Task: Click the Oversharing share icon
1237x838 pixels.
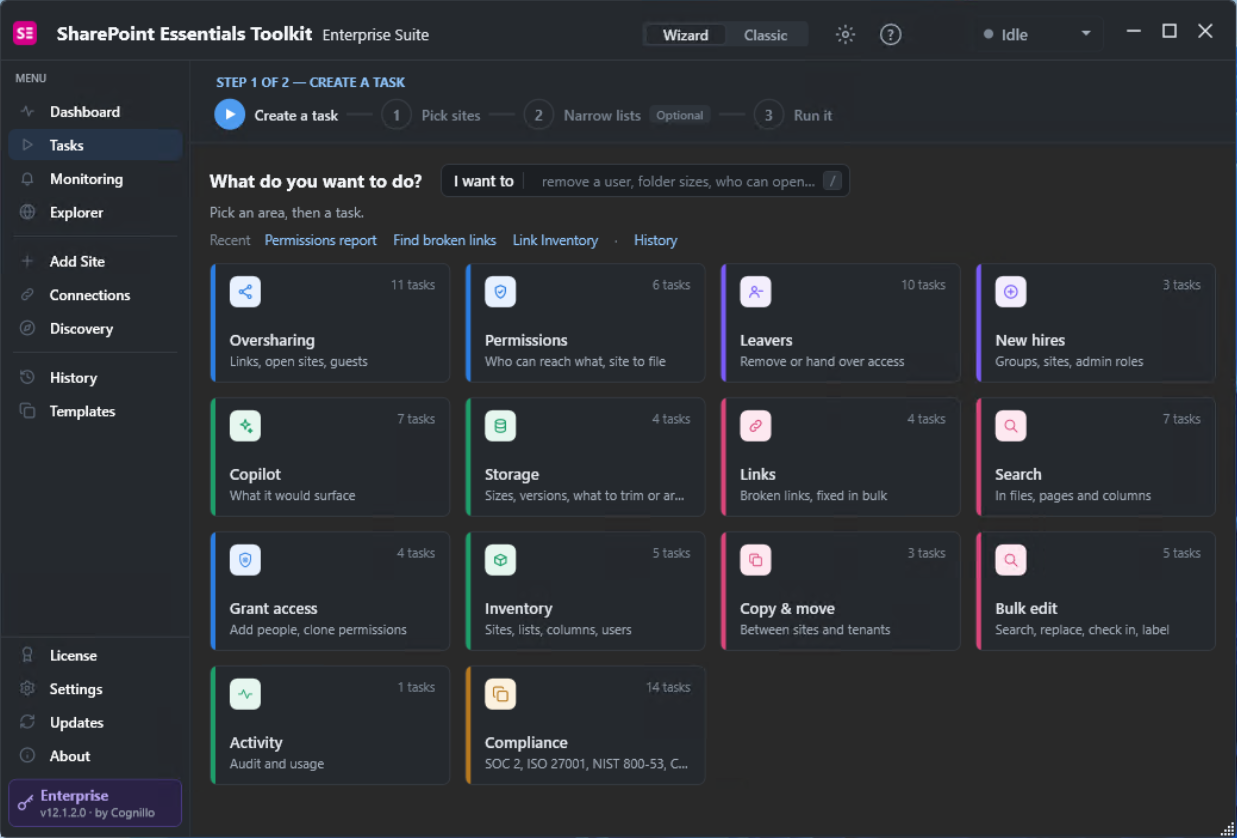Action: click(x=245, y=292)
